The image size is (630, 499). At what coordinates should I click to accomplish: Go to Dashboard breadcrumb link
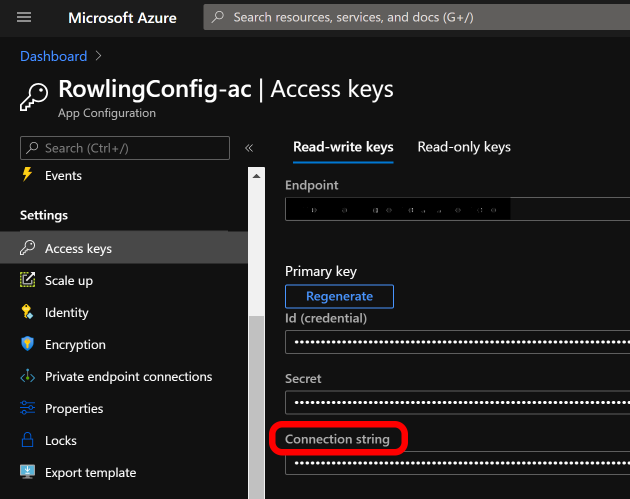[53, 56]
